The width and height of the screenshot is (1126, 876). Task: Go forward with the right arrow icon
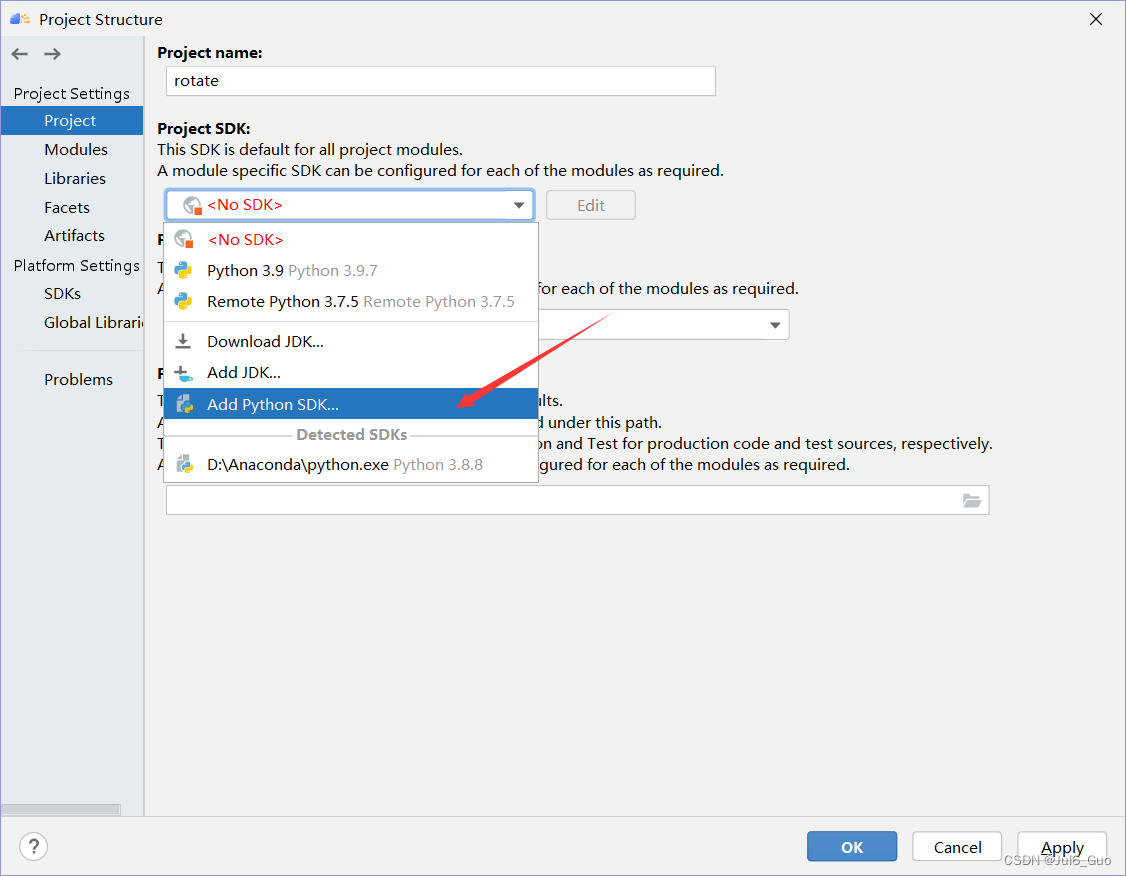[52, 54]
